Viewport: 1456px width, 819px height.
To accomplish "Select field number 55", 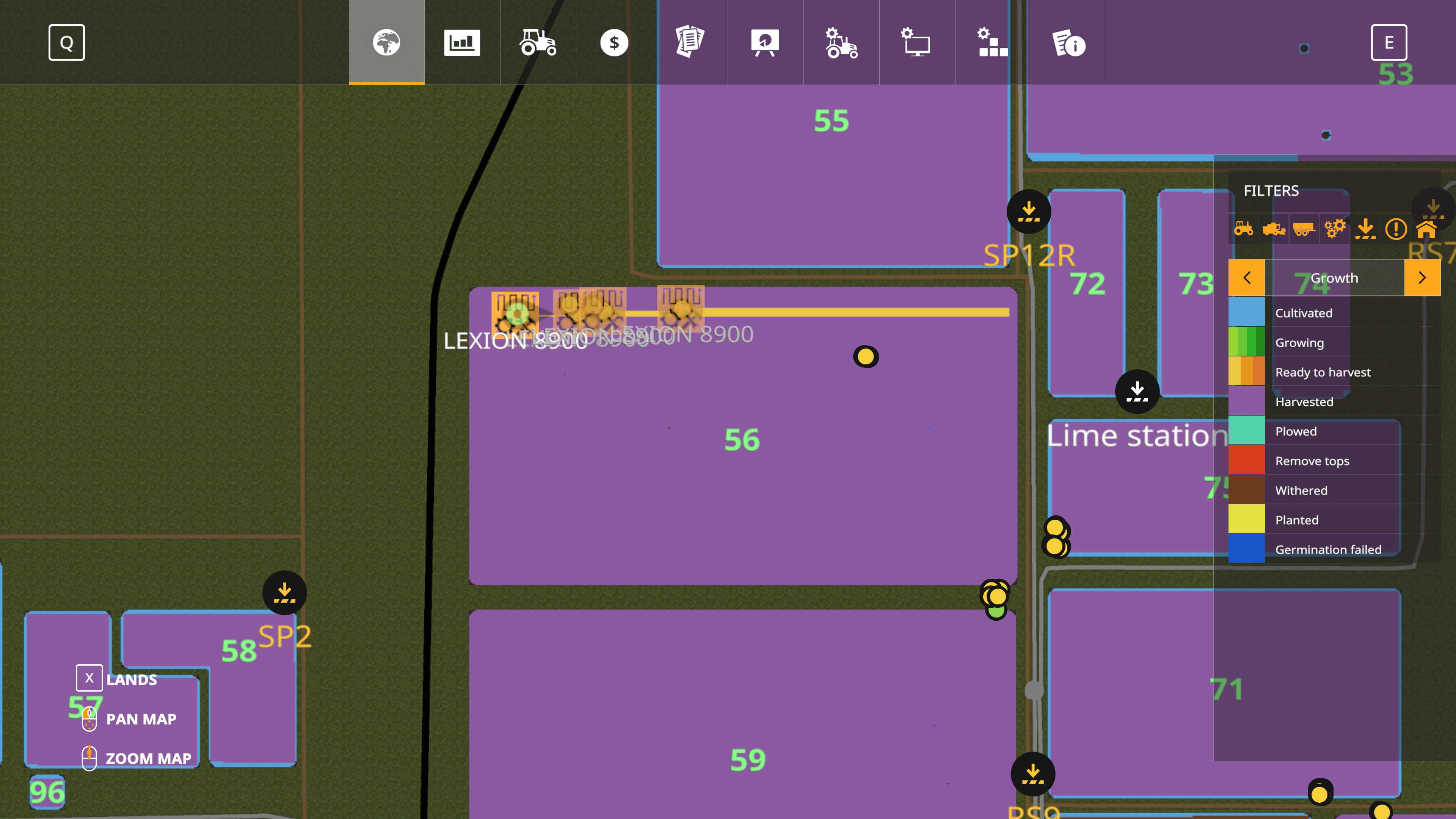I will pos(831,121).
